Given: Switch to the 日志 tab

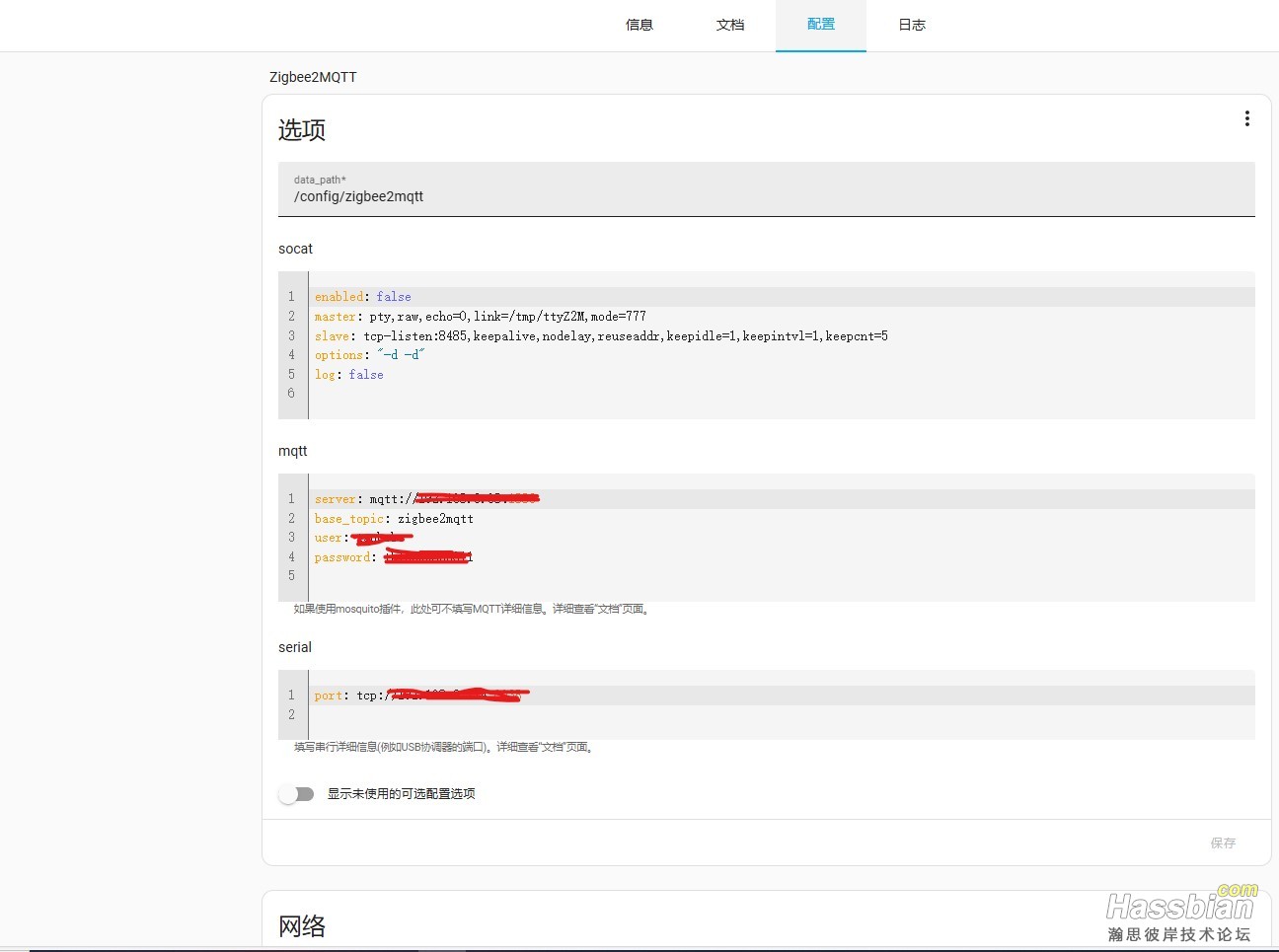Looking at the screenshot, I should tap(912, 25).
